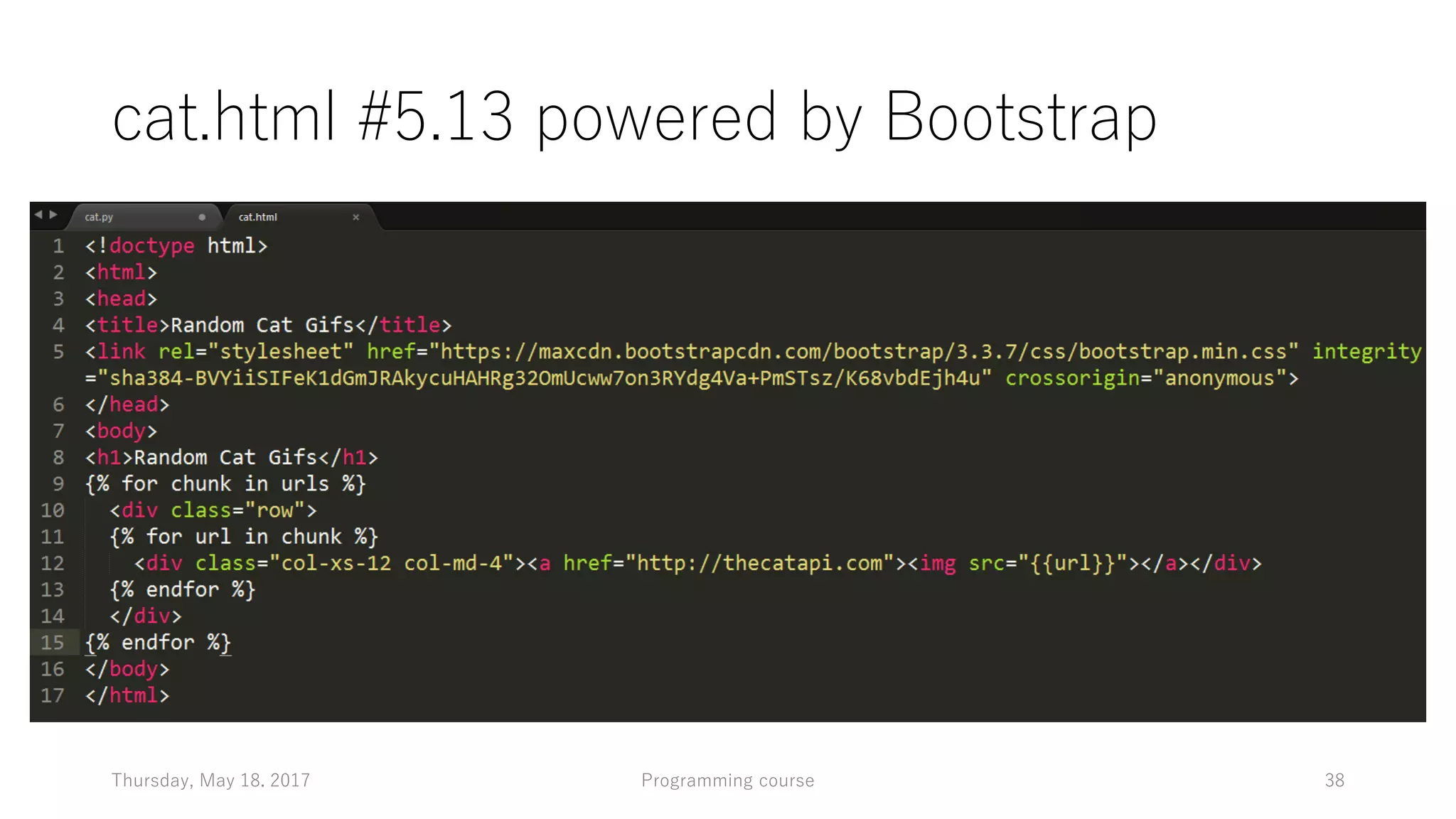Click the previous tab left arrow

[38, 215]
